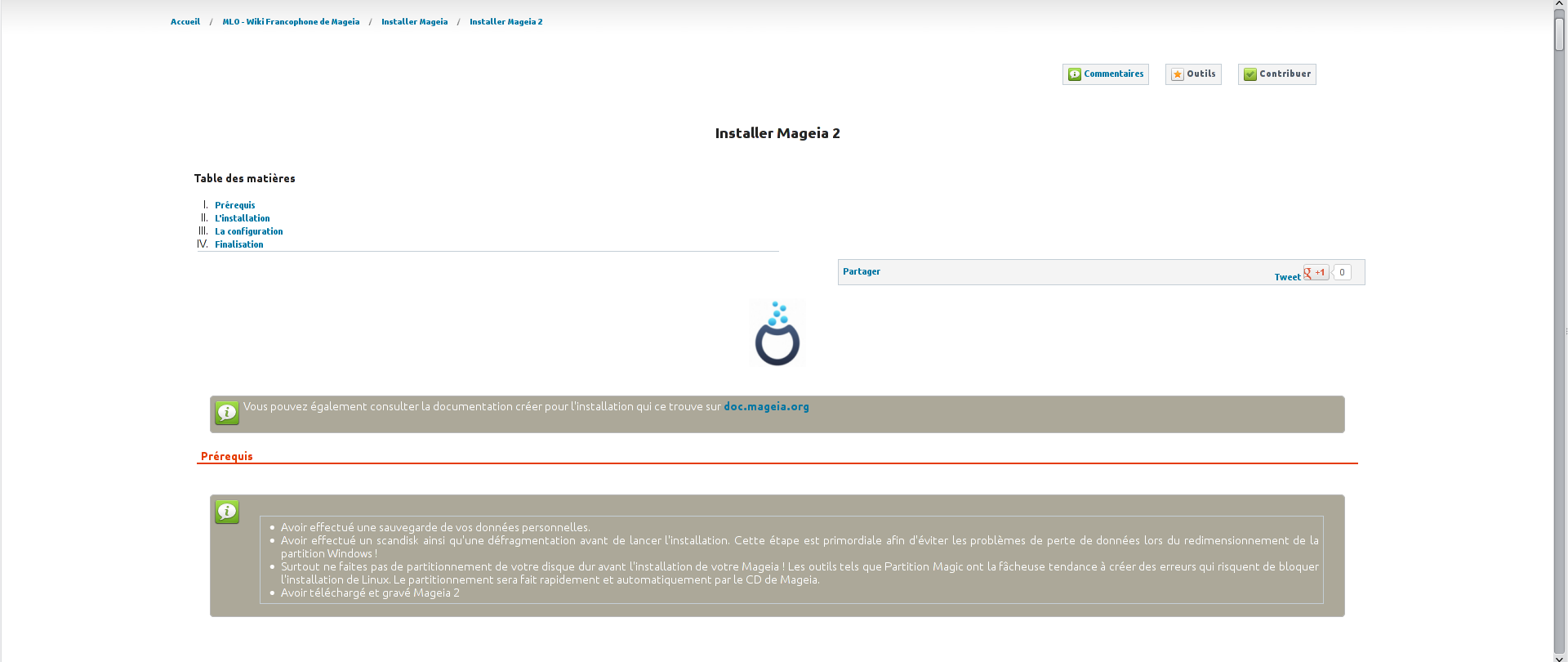Go to MLO - Wiki Francophone de Mageia breadcrumb

click(x=291, y=22)
